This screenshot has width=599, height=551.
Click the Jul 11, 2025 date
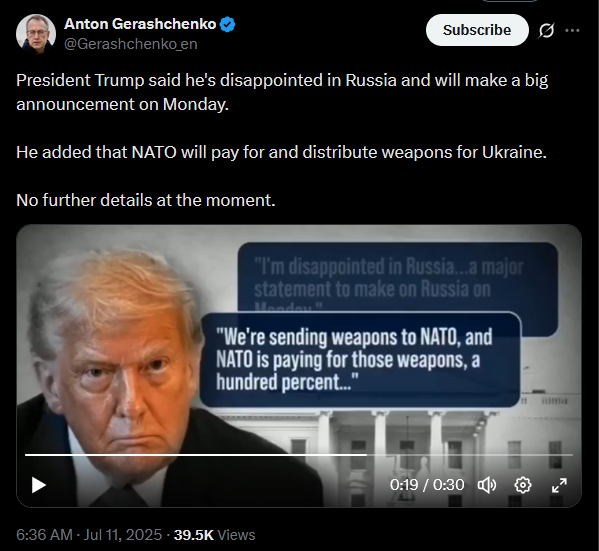click(x=123, y=535)
